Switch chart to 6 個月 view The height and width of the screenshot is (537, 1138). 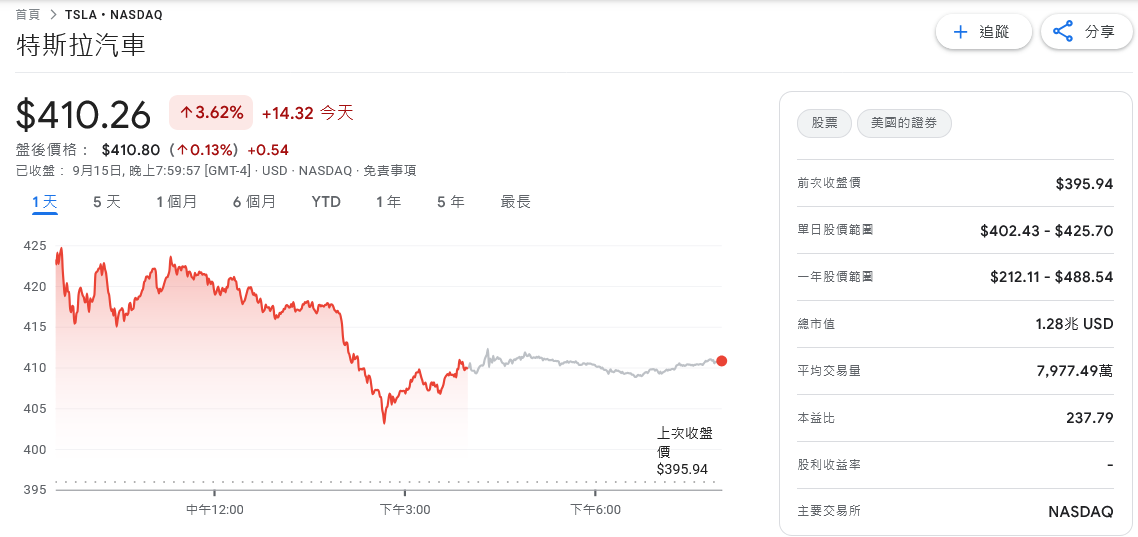click(254, 202)
